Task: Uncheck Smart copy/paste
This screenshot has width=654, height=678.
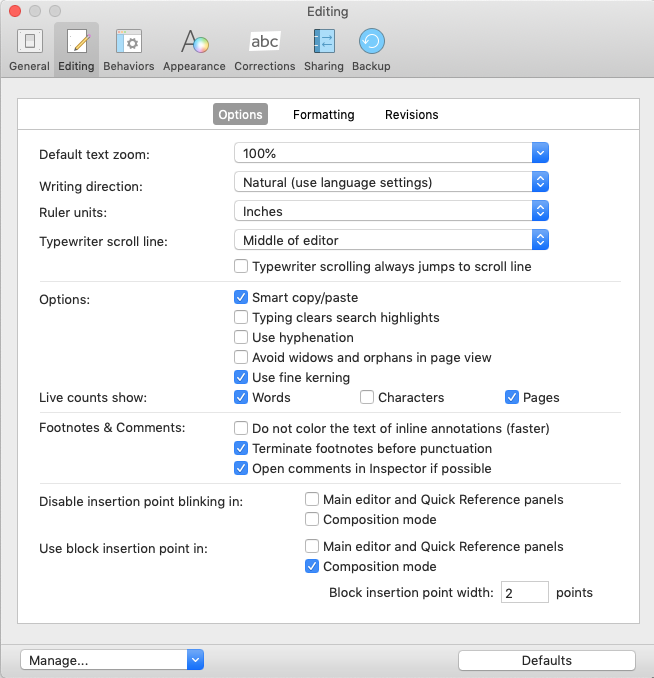Action: coord(241,297)
